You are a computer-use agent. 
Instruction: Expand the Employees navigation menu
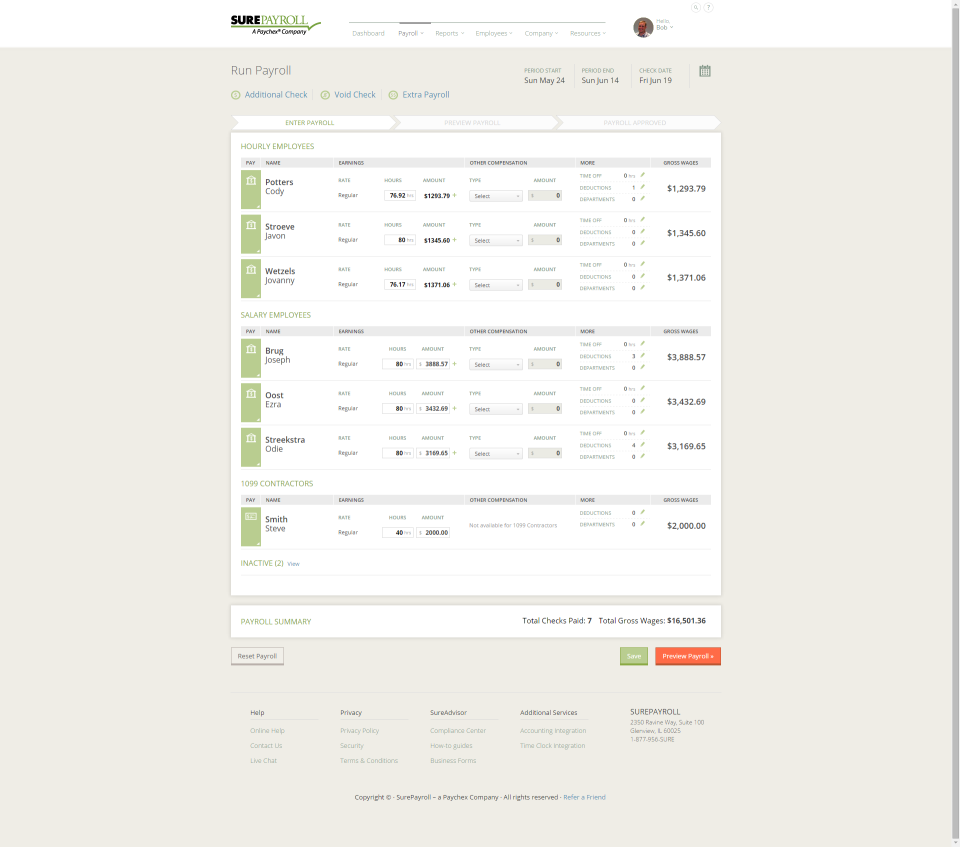[494, 34]
